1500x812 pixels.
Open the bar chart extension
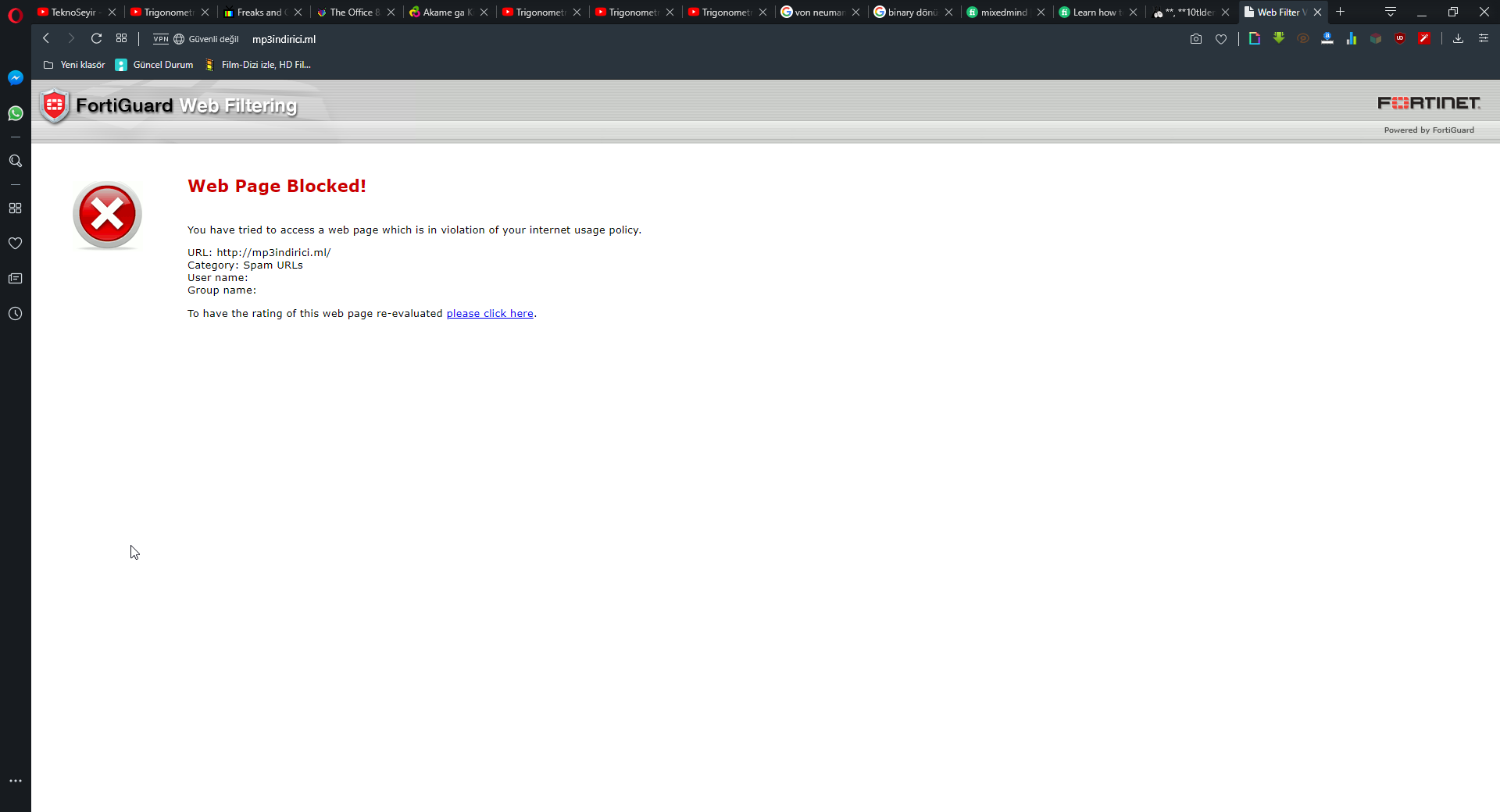(1352, 38)
